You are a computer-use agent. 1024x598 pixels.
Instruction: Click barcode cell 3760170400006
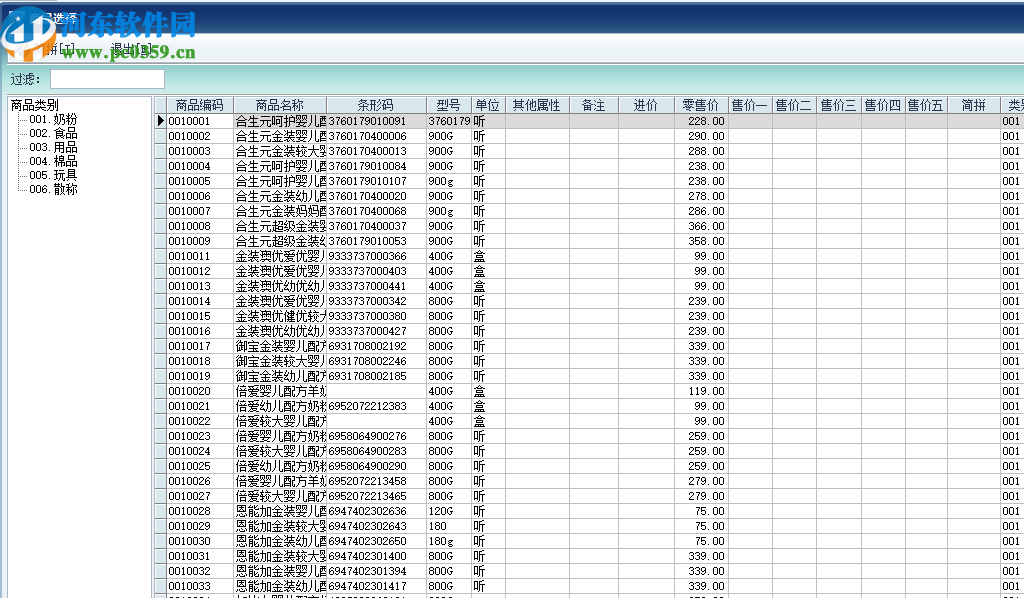coord(376,136)
